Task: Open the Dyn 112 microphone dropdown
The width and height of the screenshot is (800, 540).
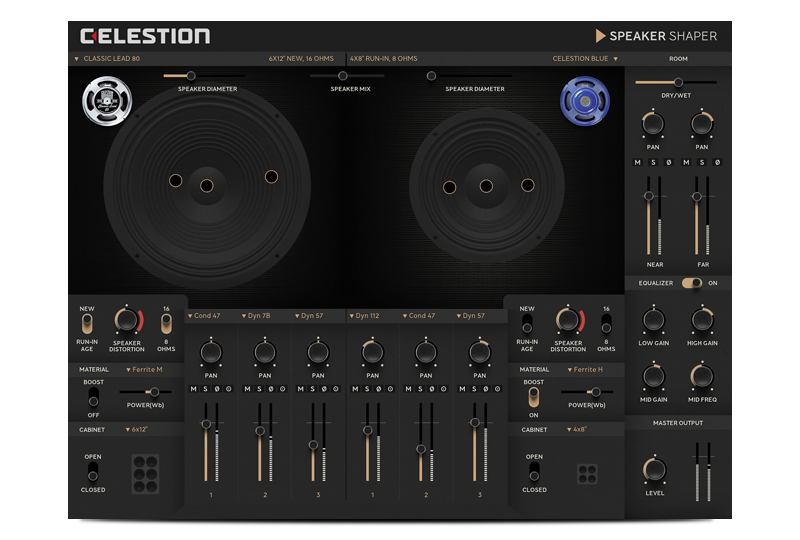Action: (x=364, y=316)
